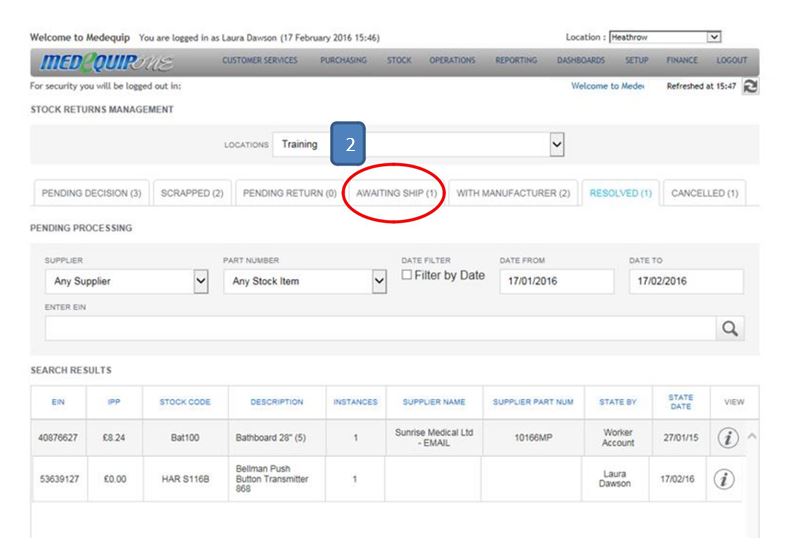
Task: Click the HAR S116B stock code cell
Action: coord(185,479)
